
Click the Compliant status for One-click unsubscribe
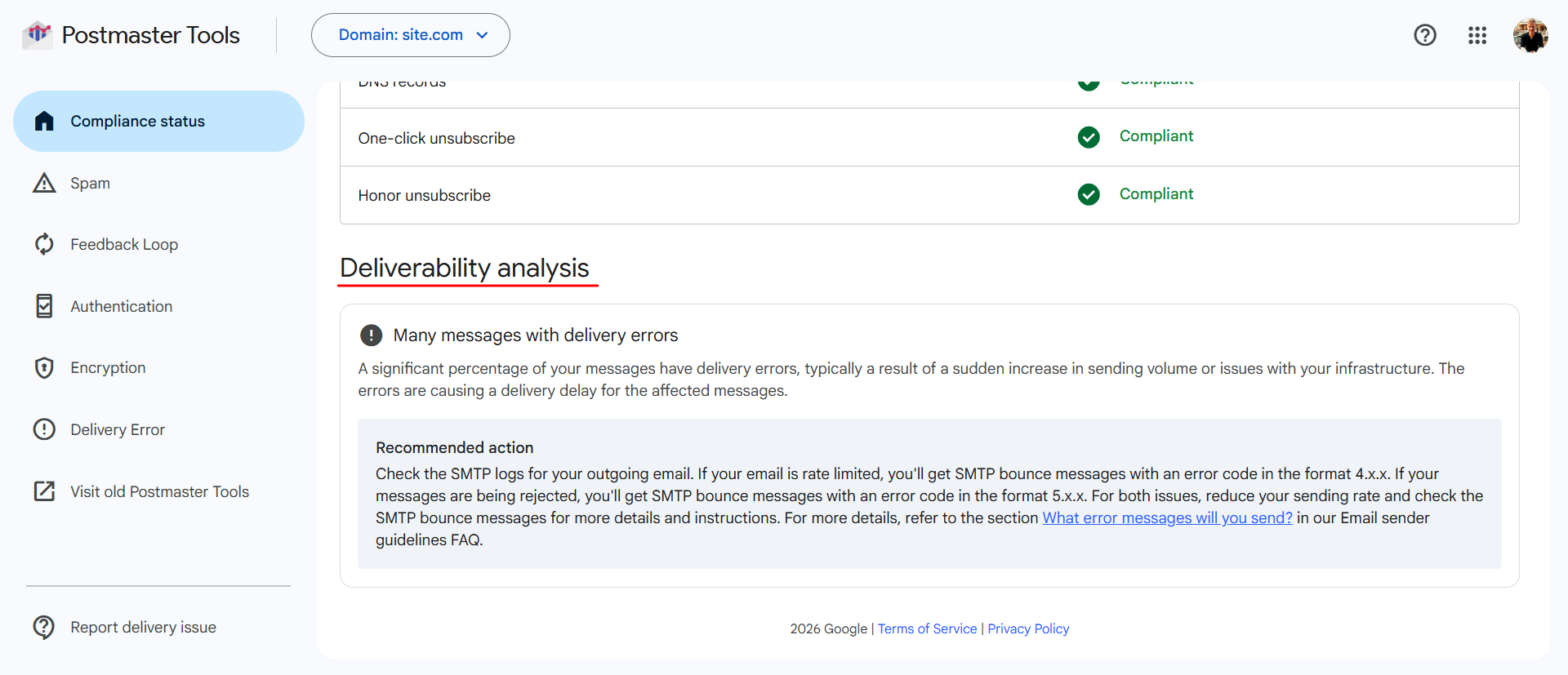coord(1156,136)
